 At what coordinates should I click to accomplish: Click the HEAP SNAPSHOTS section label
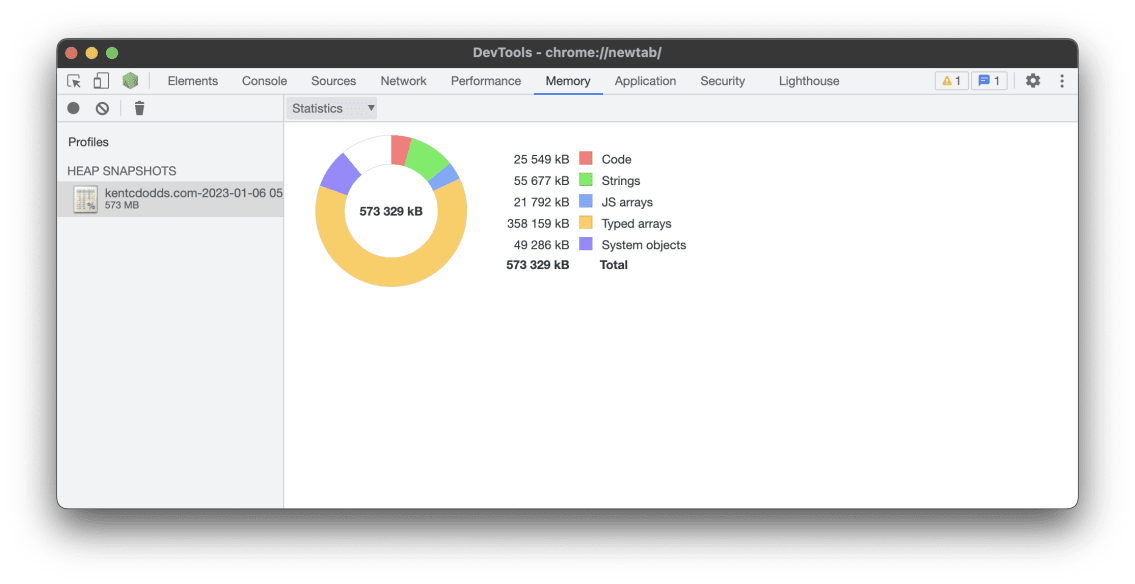tap(122, 171)
